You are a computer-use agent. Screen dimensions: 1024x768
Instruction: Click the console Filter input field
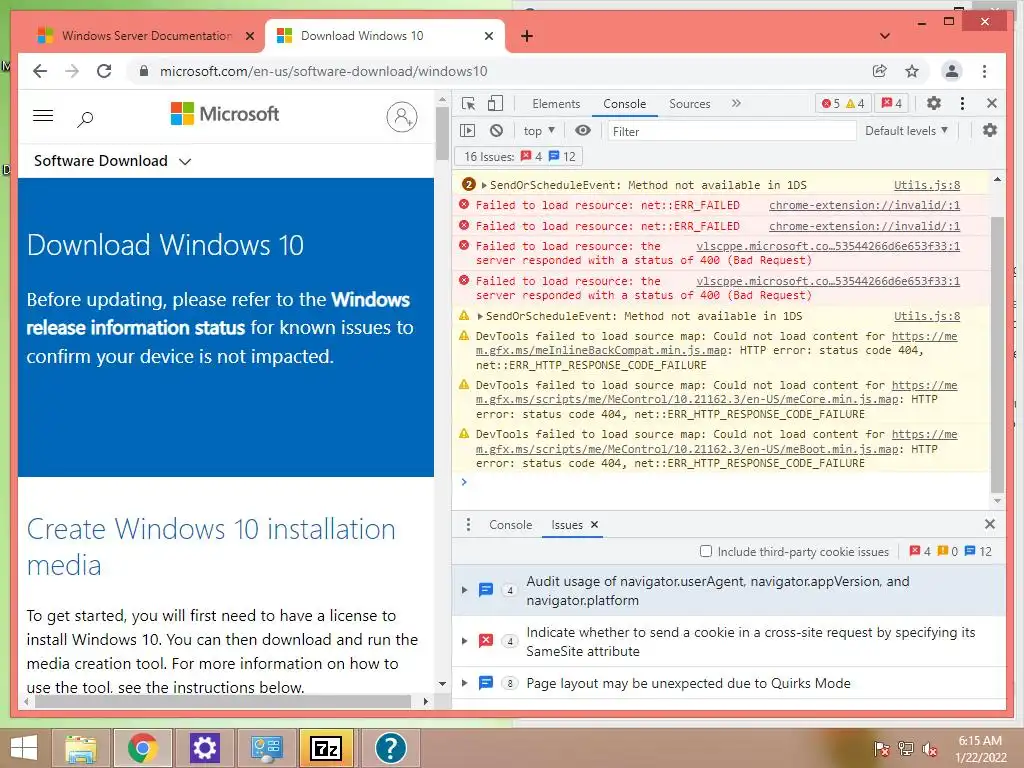pyautogui.click(x=731, y=131)
